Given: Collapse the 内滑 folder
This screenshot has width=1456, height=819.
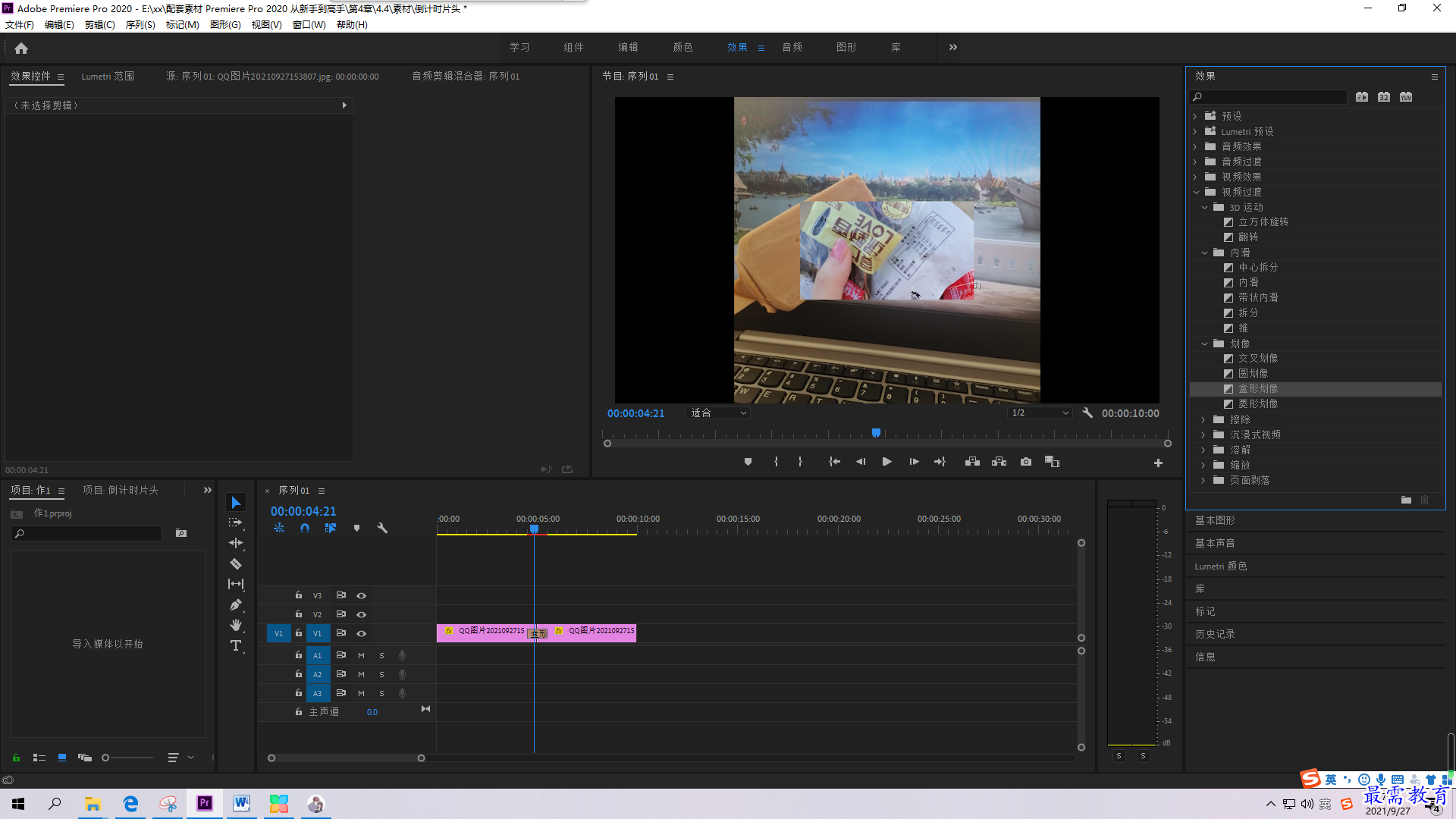Looking at the screenshot, I should click(x=1204, y=253).
